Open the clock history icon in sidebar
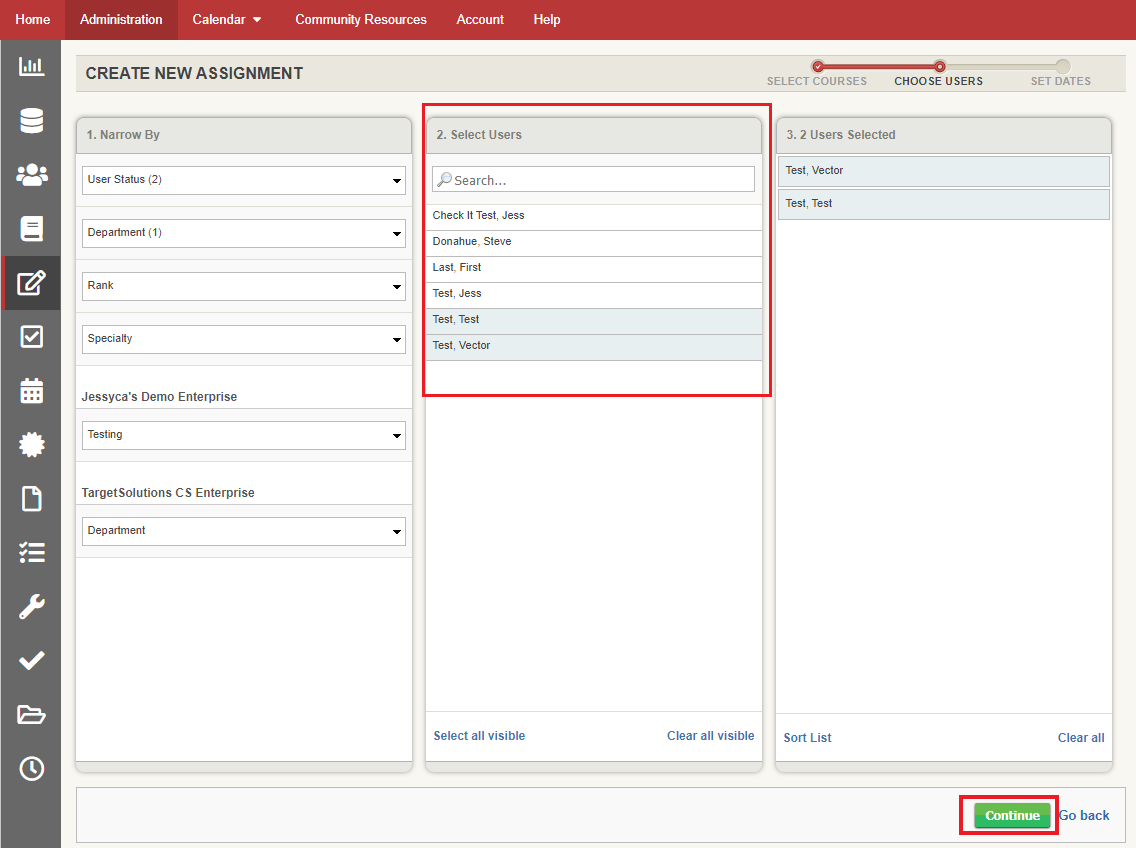The image size is (1136, 848). [31, 768]
